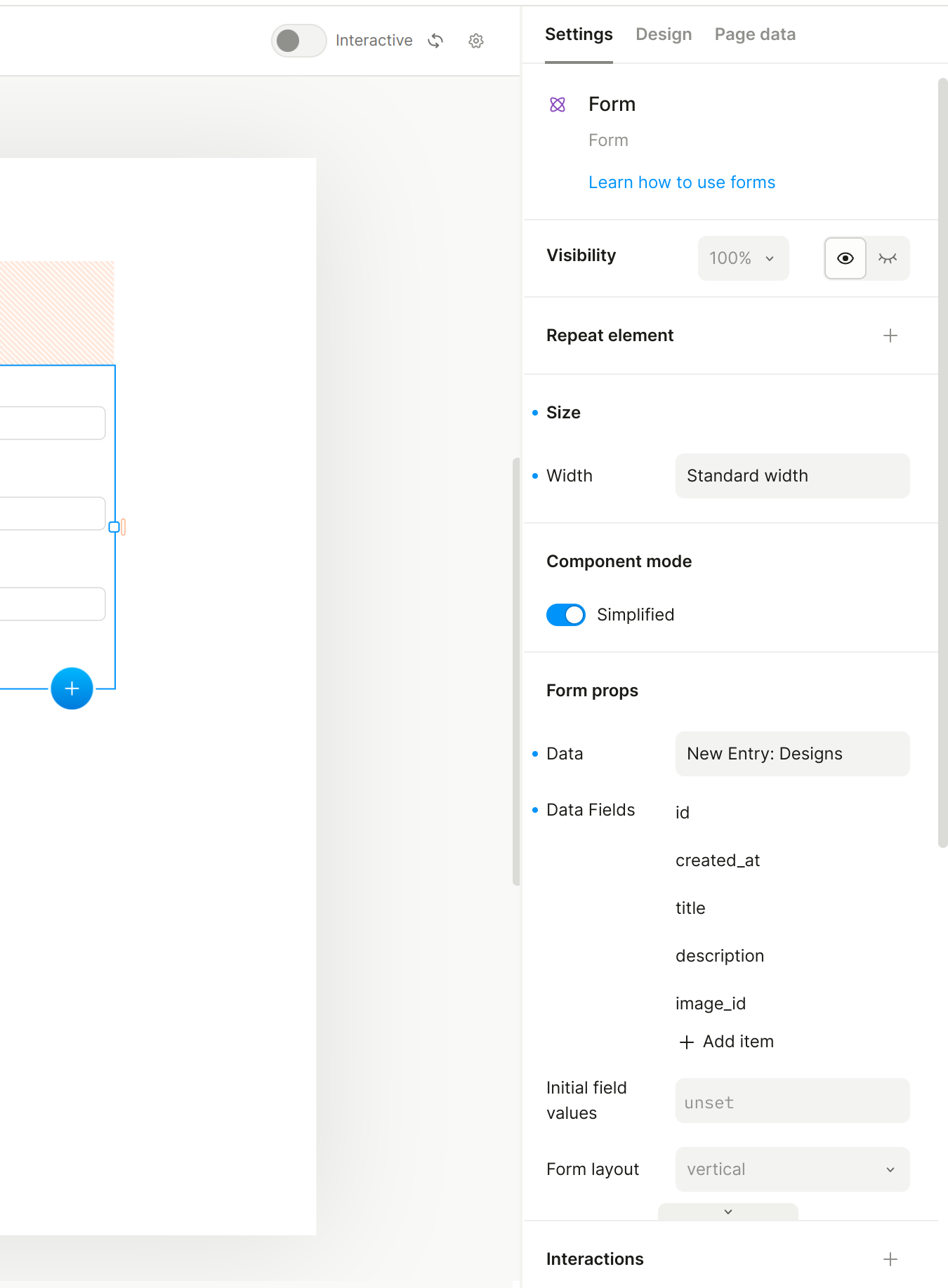Image resolution: width=948 pixels, height=1288 pixels.
Task: Switch to the Page data tab
Action: tap(755, 34)
